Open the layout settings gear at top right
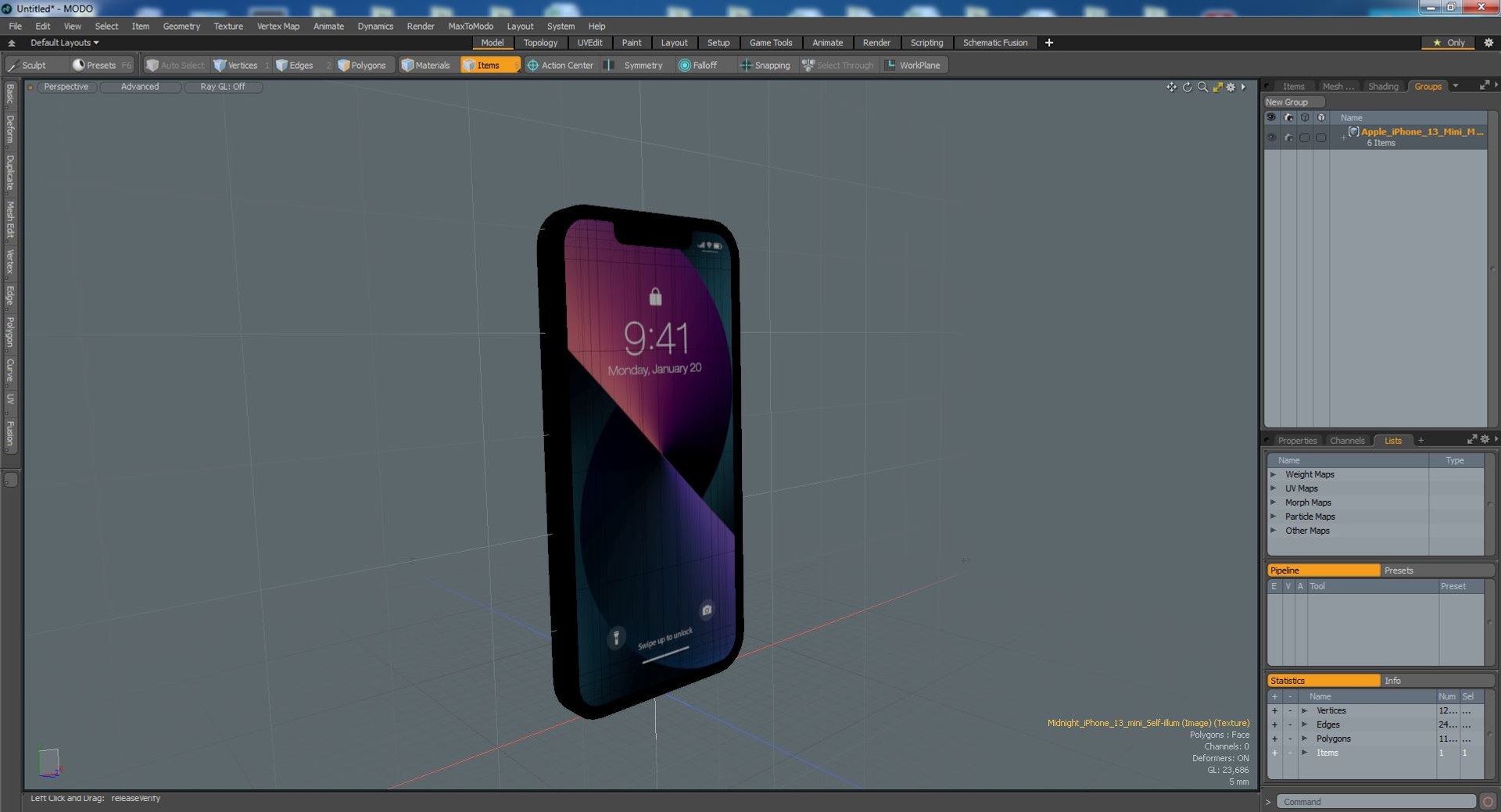Image resolution: width=1501 pixels, height=812 pixels. (x=1488, y=42)
